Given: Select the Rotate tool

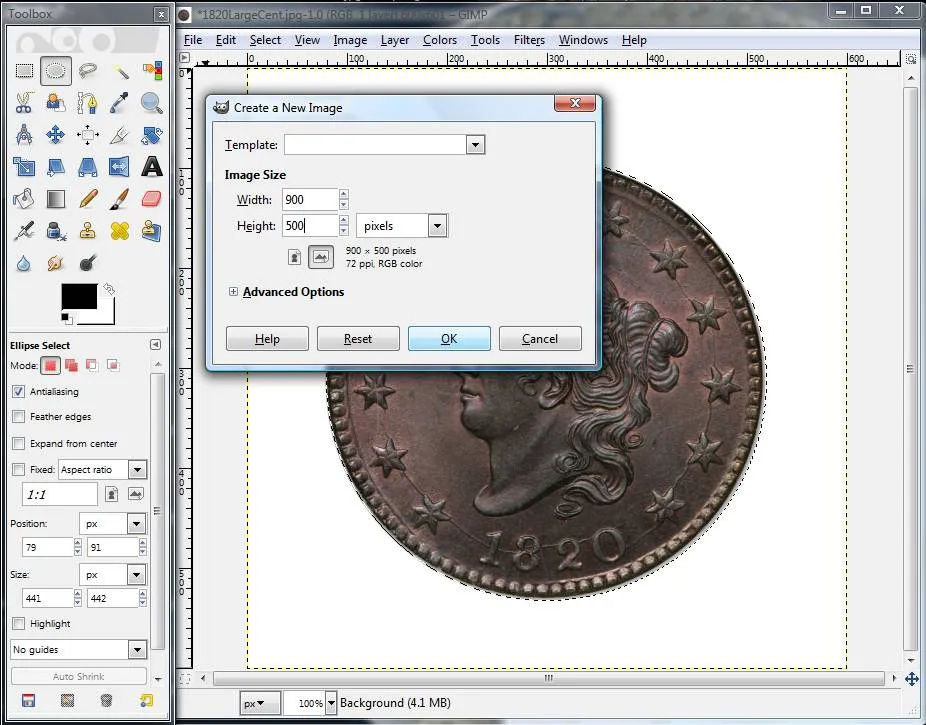Looking at the screenshot, I should click(152, 135).
